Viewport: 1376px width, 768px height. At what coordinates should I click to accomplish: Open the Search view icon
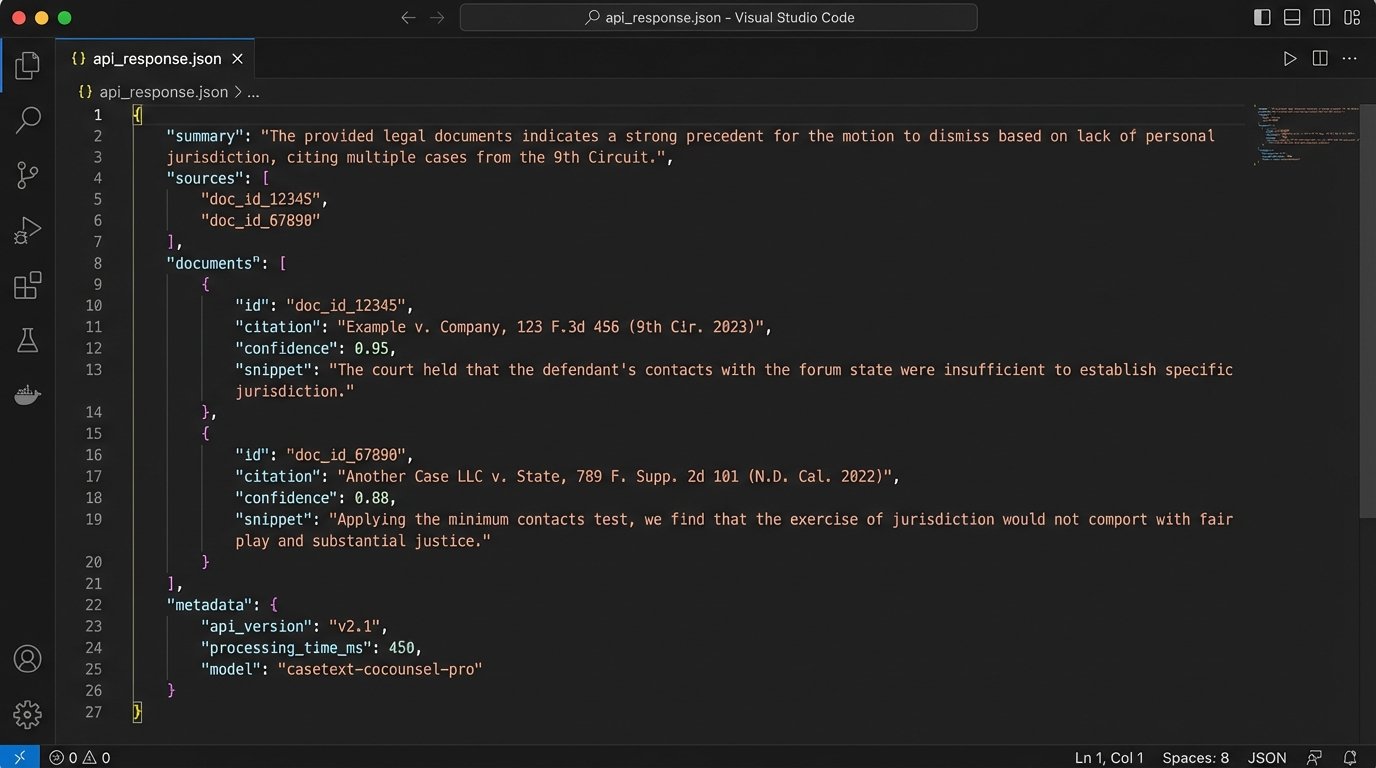27,121
